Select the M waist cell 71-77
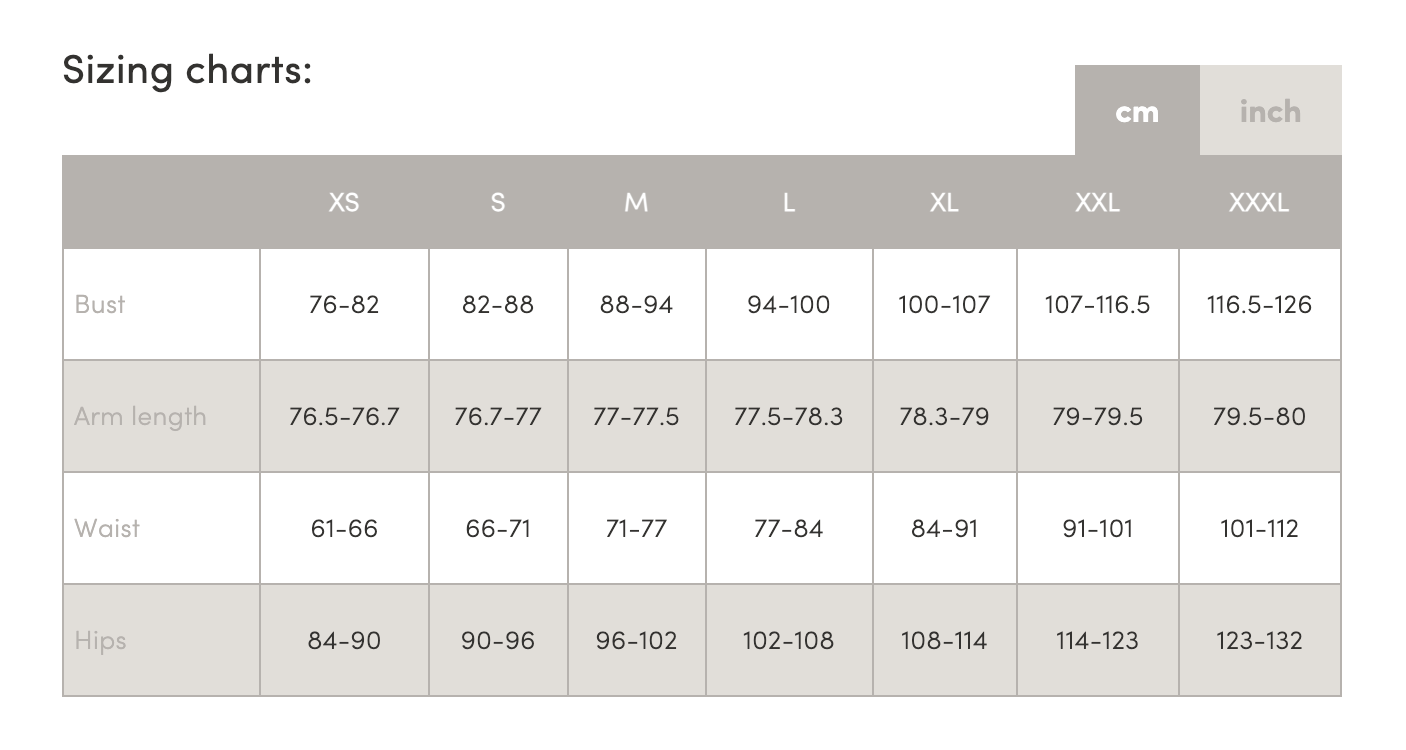 pos(636,528)
